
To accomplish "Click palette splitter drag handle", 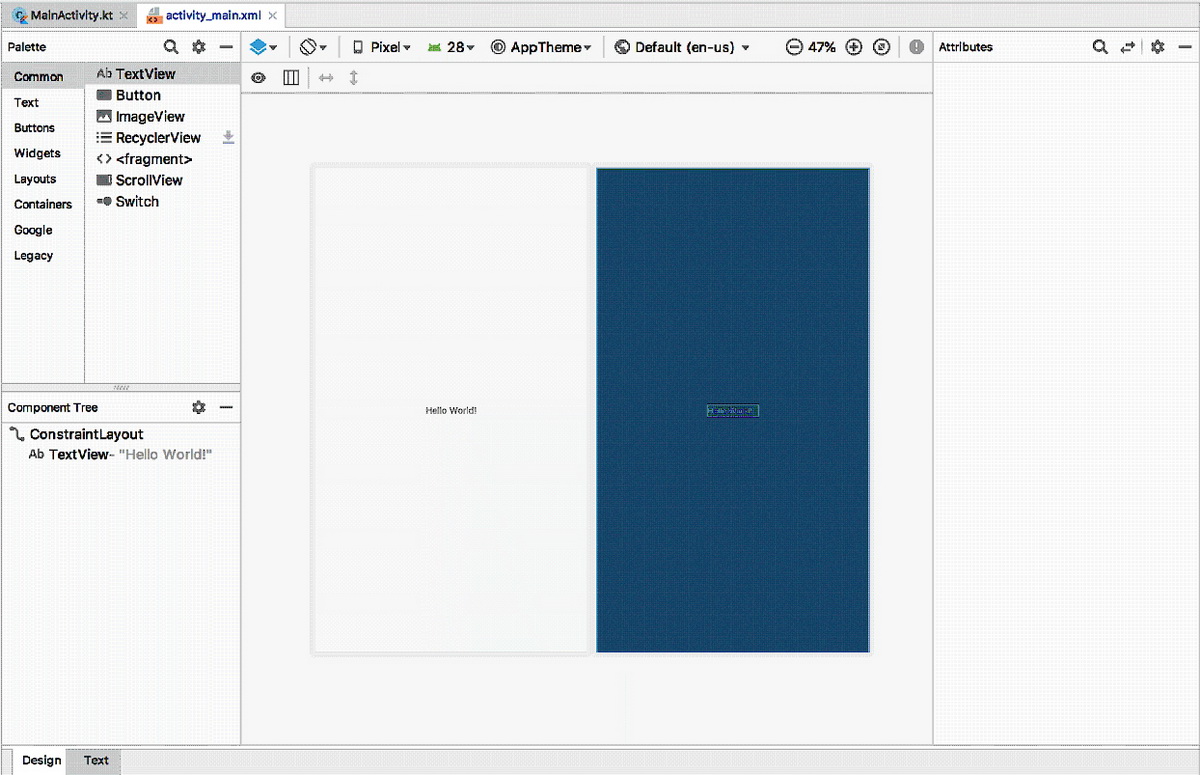I will coord(121,387).
